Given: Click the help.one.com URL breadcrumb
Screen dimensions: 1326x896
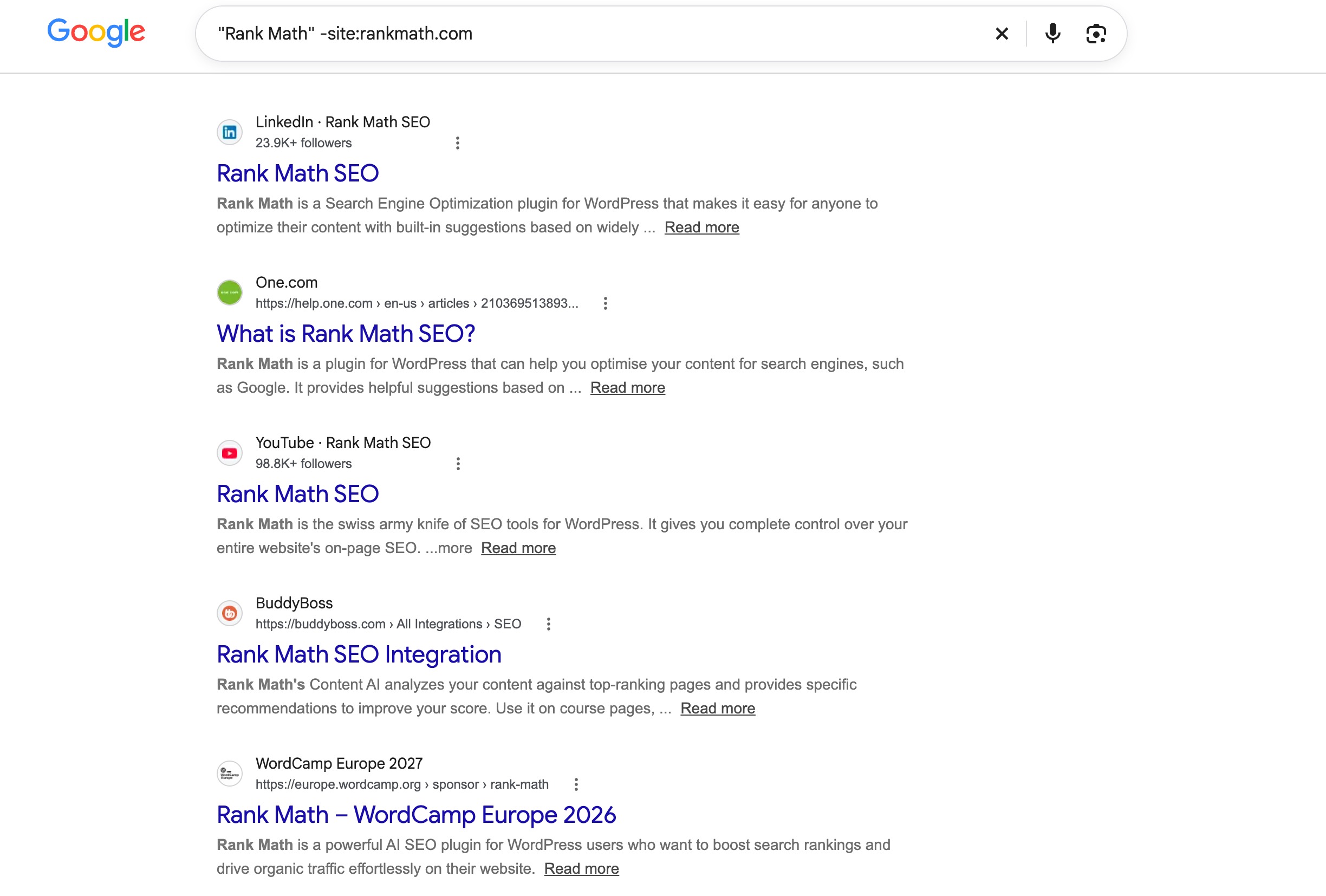Looking at the screenshot, I should click(417, 303).
